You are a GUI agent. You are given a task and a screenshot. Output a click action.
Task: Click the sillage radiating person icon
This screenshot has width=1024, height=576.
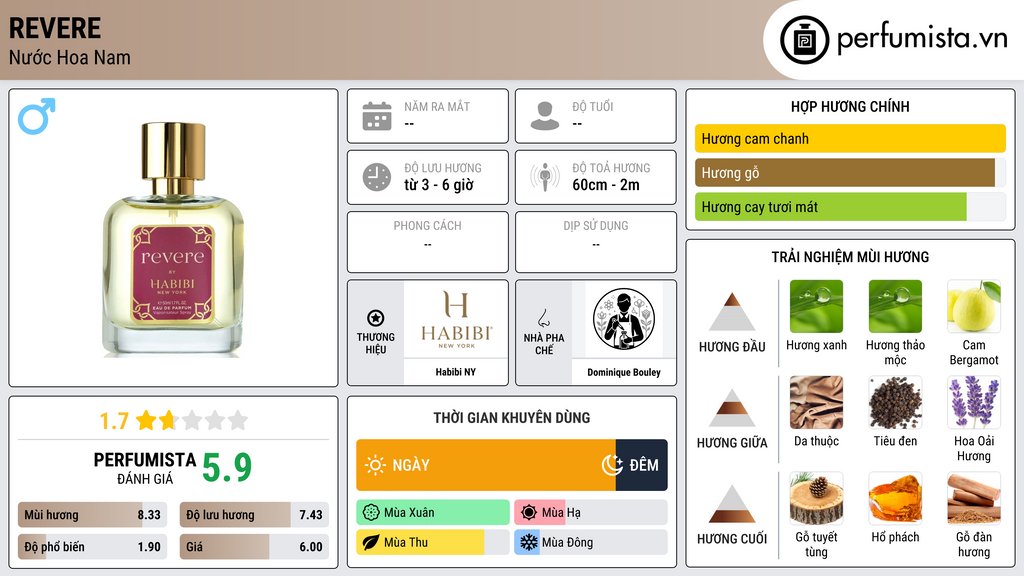coord(545,177)
